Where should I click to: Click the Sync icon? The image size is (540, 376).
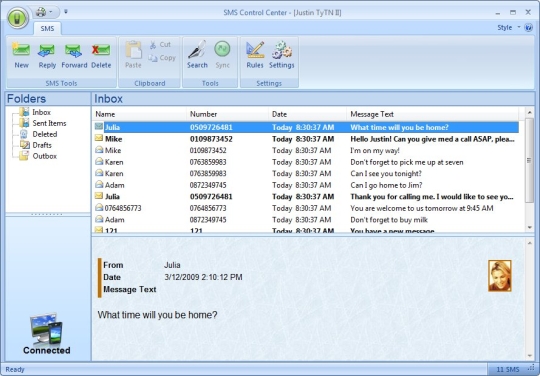coord(222,49)
